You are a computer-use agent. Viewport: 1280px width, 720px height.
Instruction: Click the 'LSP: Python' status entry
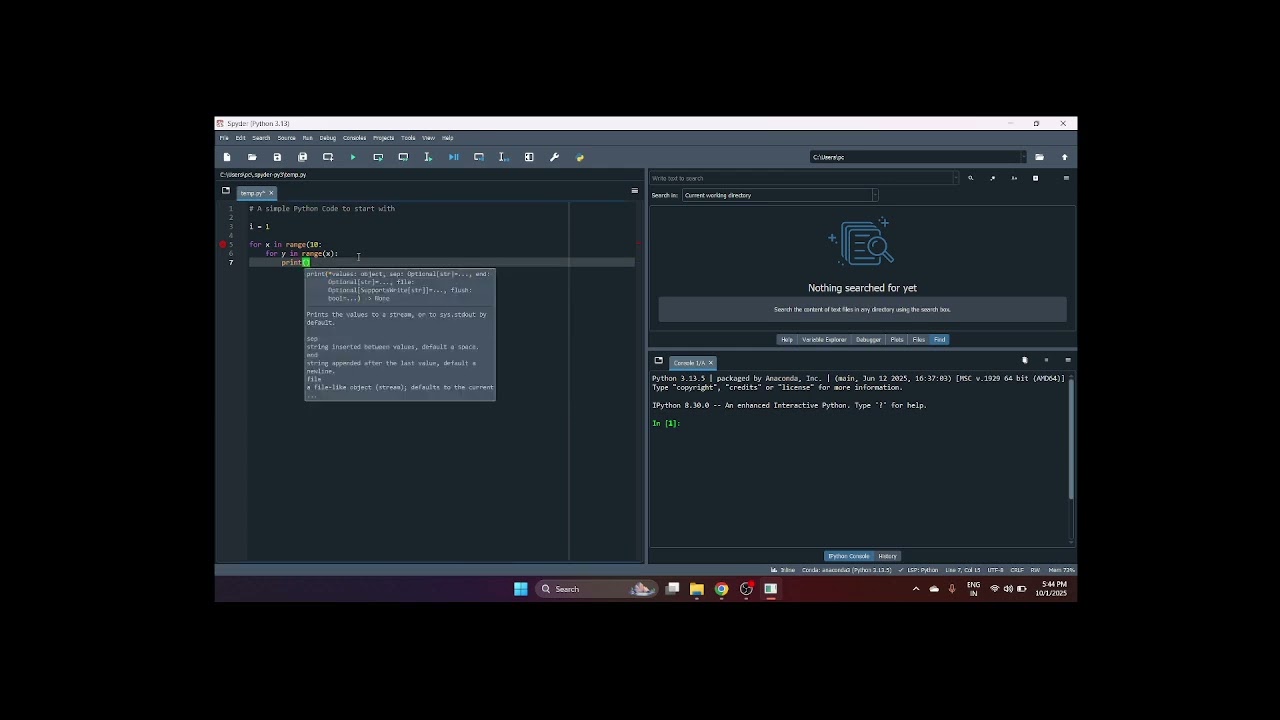[x=920, y=570]
